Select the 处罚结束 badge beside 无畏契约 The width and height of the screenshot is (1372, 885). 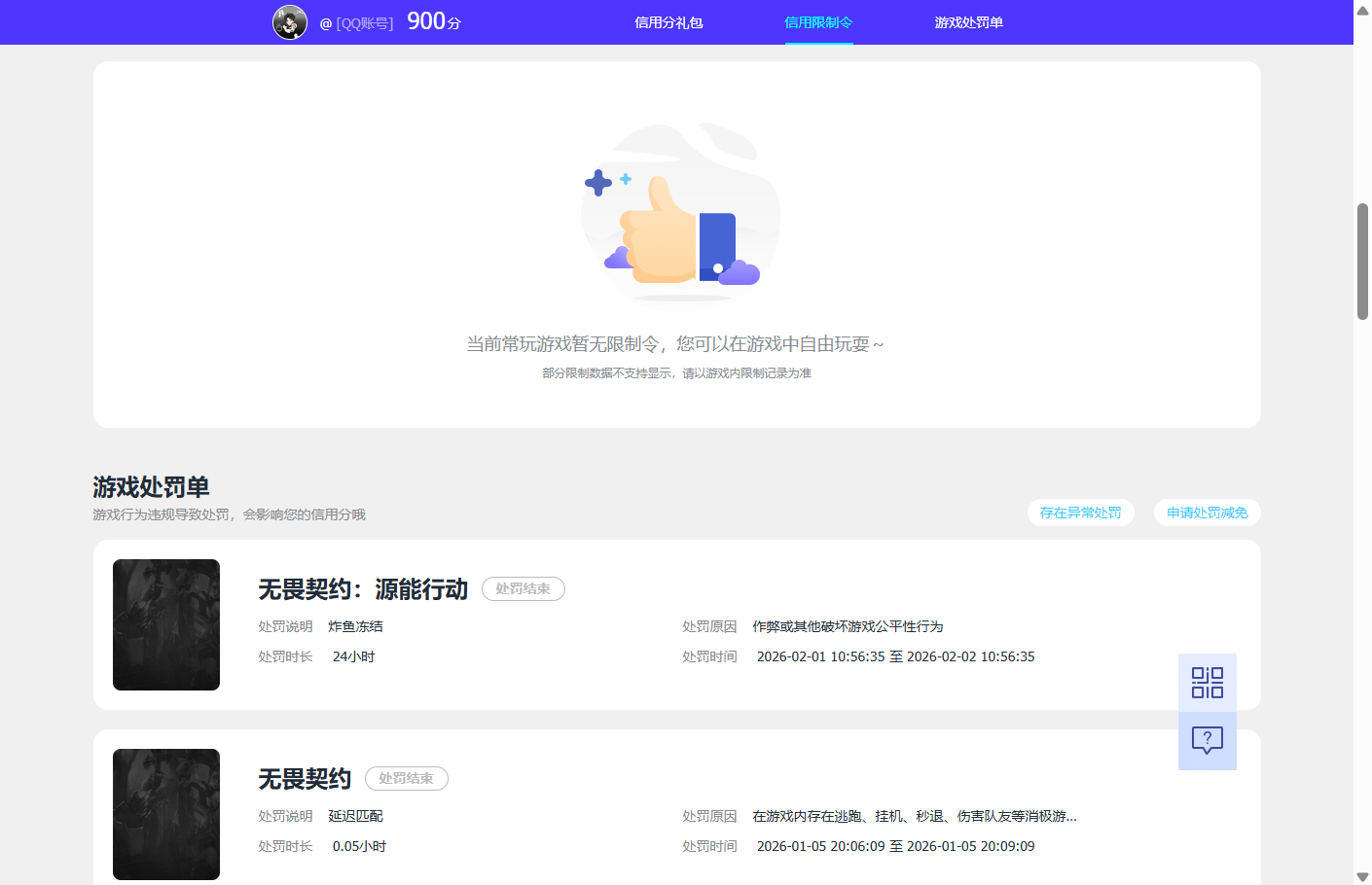406,778
